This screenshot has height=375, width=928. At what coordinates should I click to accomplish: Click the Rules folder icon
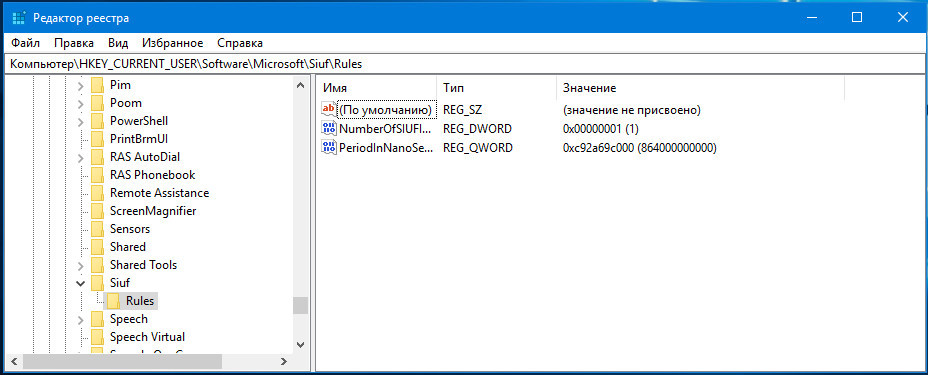(114, 301)
